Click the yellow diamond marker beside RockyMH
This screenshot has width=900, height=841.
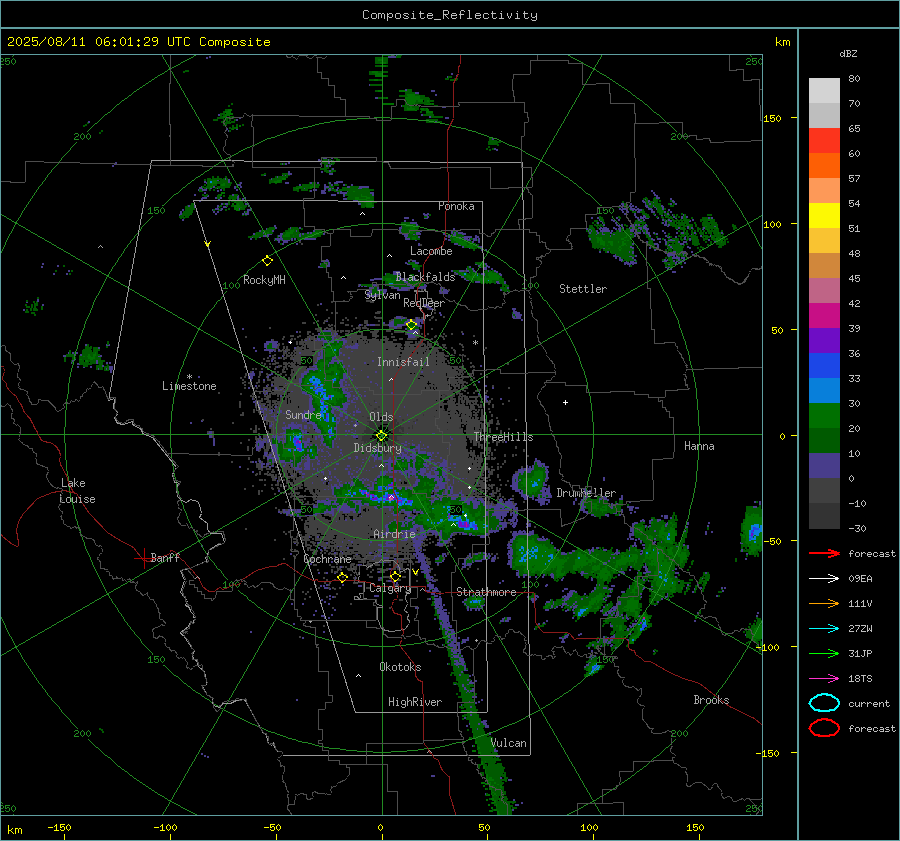pos(267,261)
